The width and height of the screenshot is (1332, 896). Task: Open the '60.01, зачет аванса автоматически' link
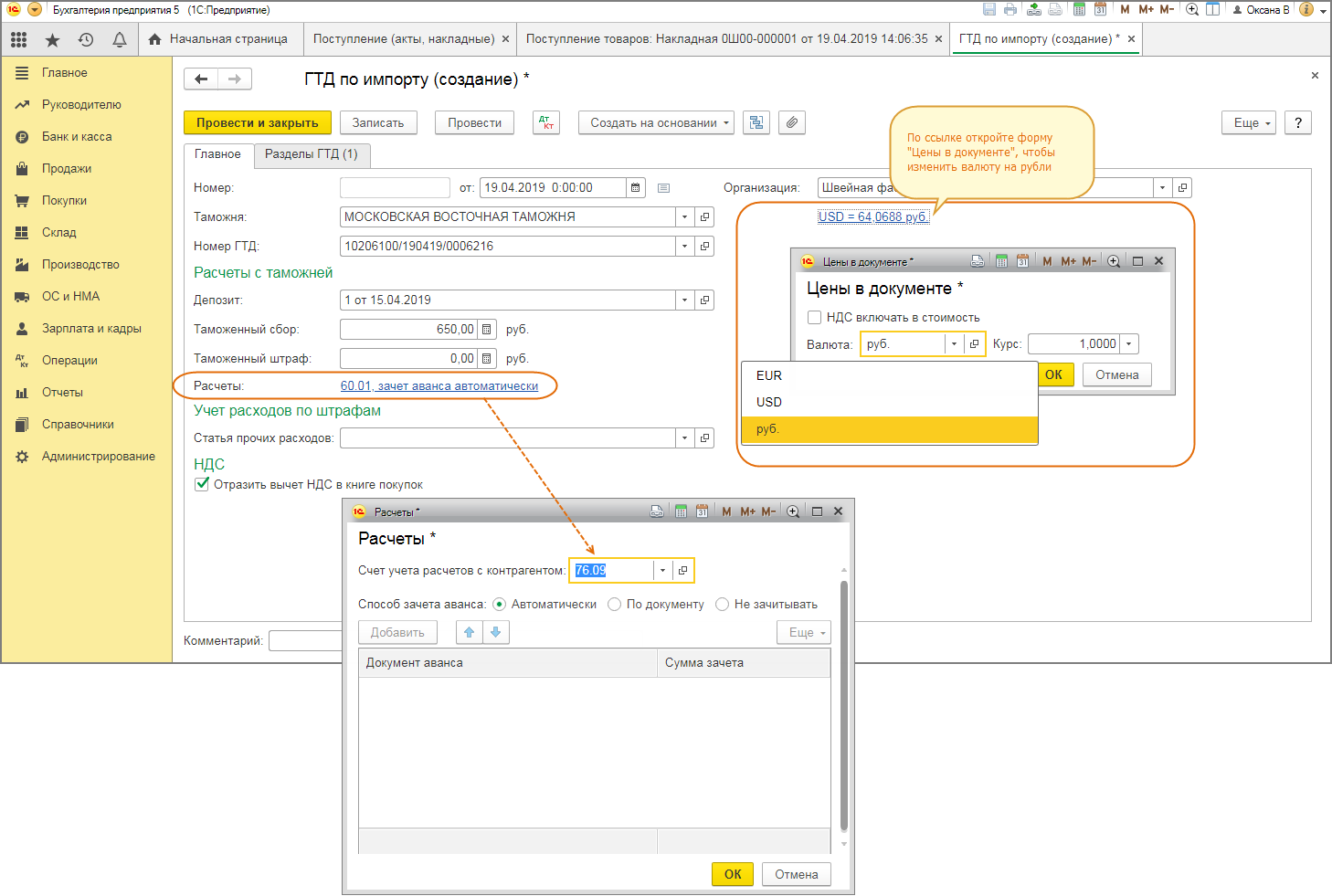[439, 385]
